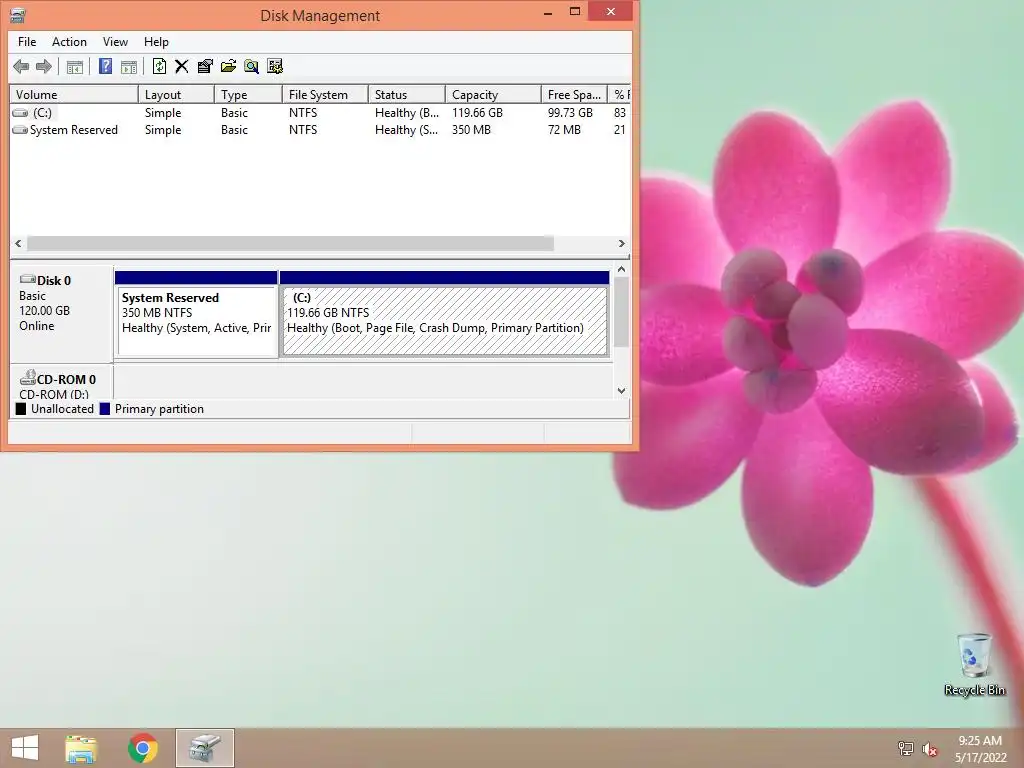Open the File menu
The height and width of the screenshot is (768, 1024).
[27, 42]
